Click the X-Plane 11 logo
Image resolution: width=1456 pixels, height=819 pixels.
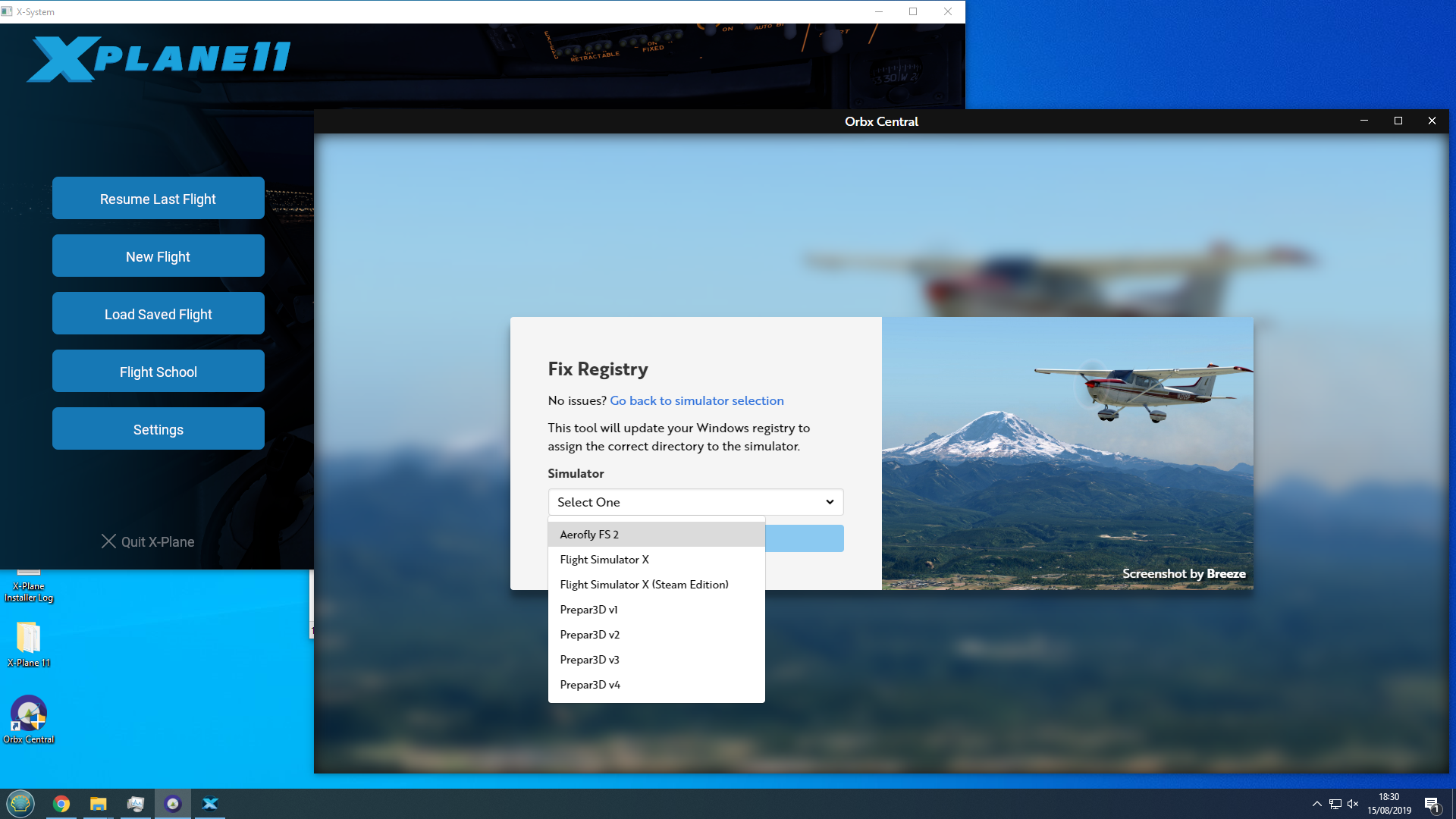point(158,58)
